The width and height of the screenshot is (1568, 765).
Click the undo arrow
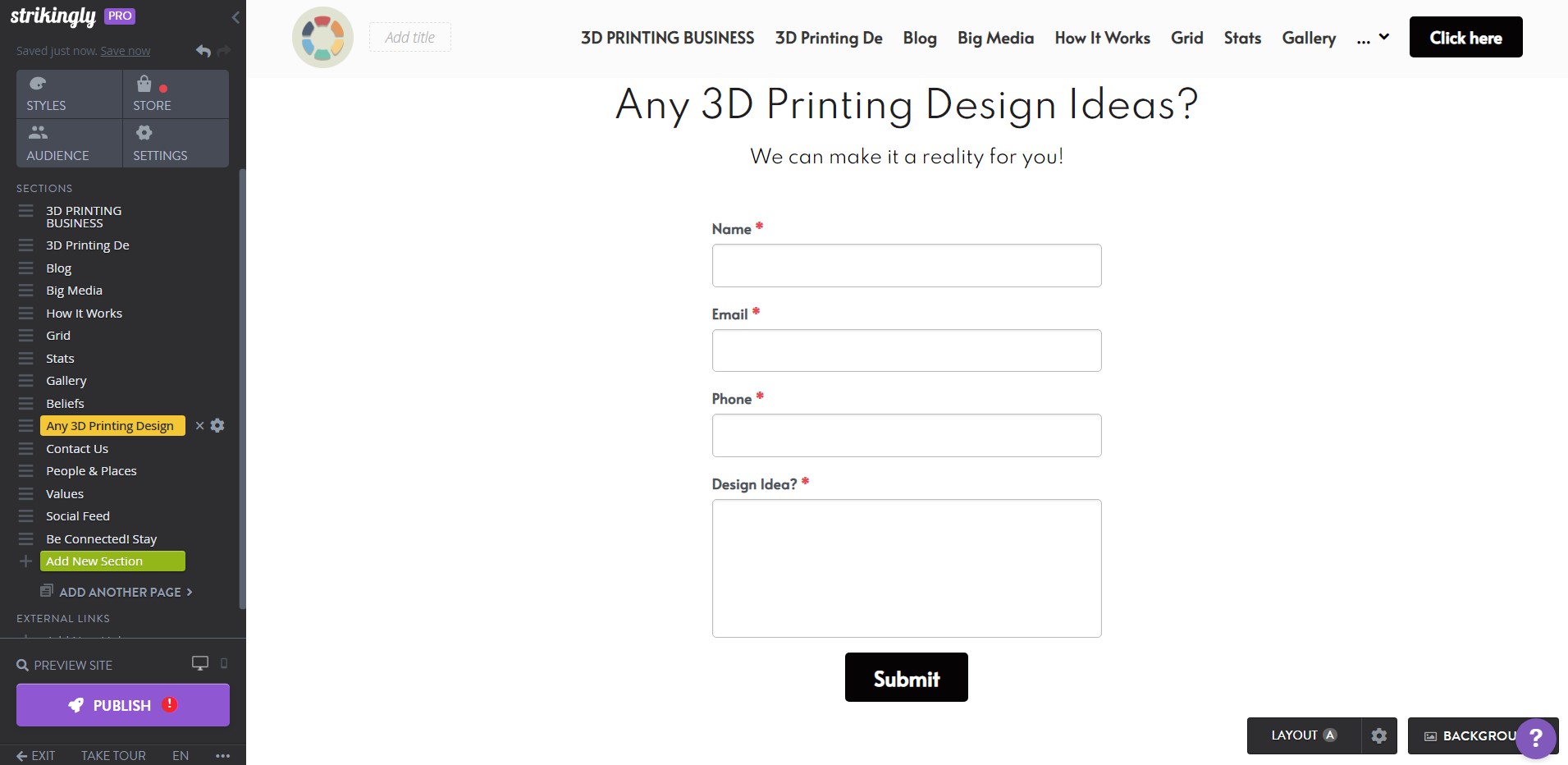coord(202,50)
